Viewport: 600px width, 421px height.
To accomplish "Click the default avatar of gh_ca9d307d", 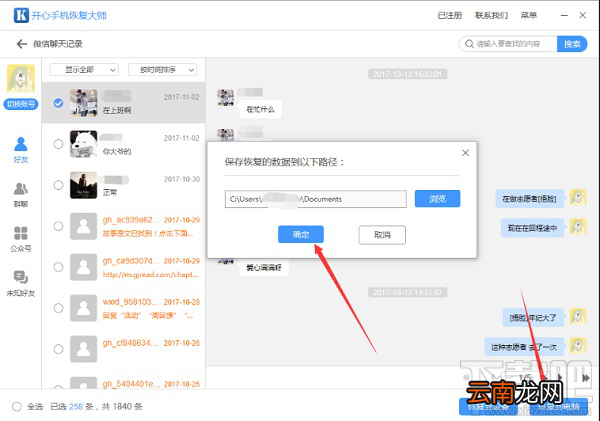I will pyautogui.click(x=83, y=267).
